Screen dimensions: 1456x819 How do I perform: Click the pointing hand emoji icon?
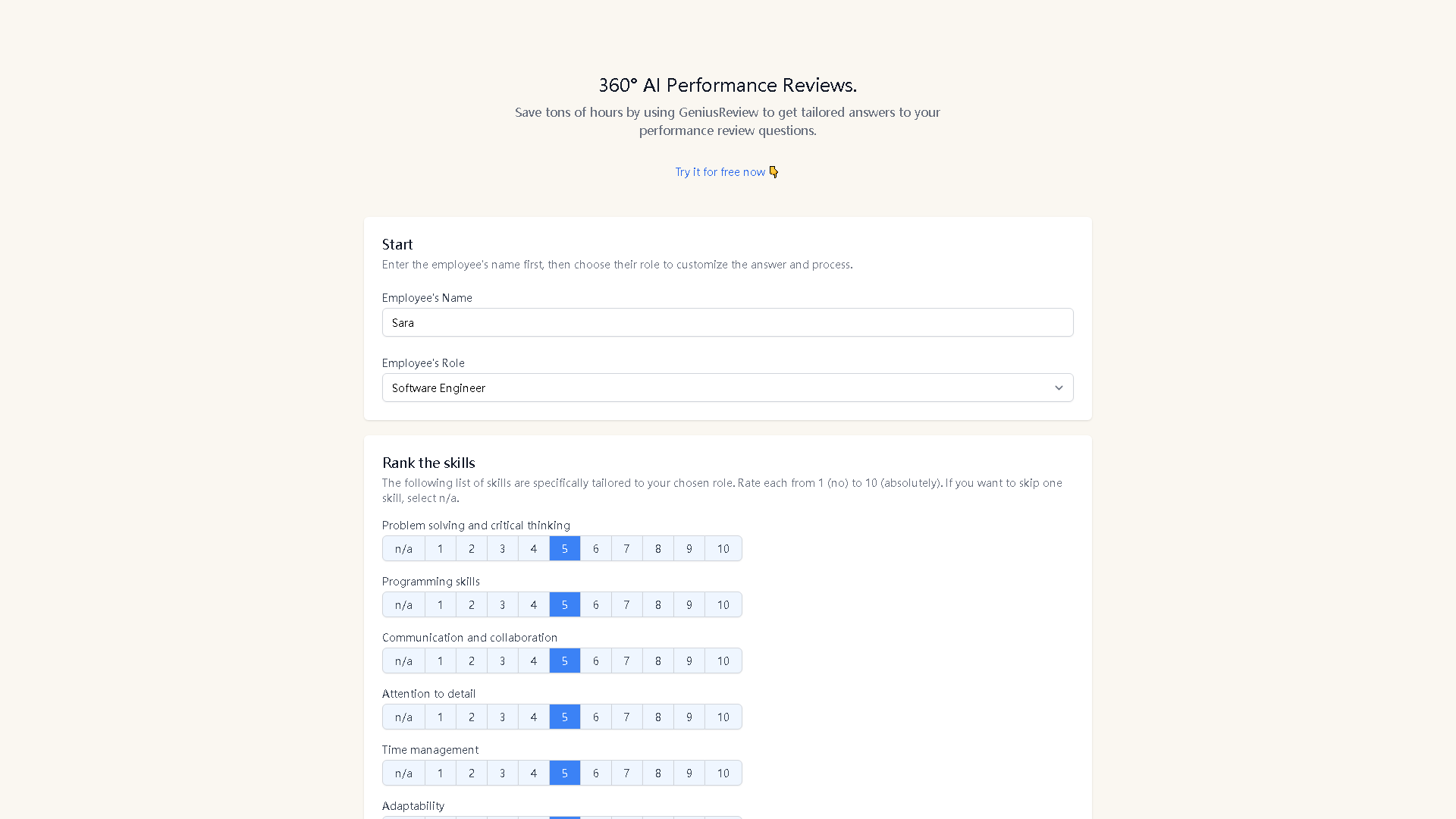[773, 171]
